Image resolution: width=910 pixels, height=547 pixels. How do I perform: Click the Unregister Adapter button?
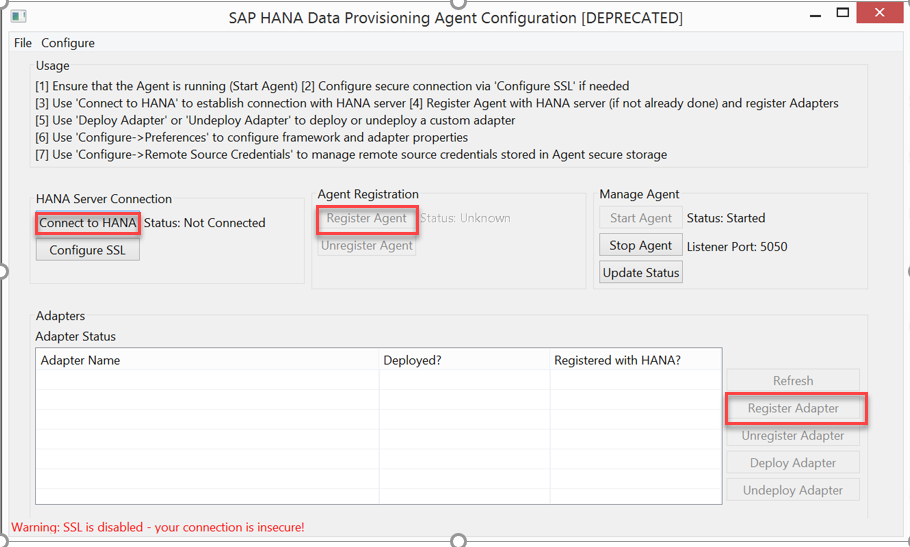click(793, 436)
